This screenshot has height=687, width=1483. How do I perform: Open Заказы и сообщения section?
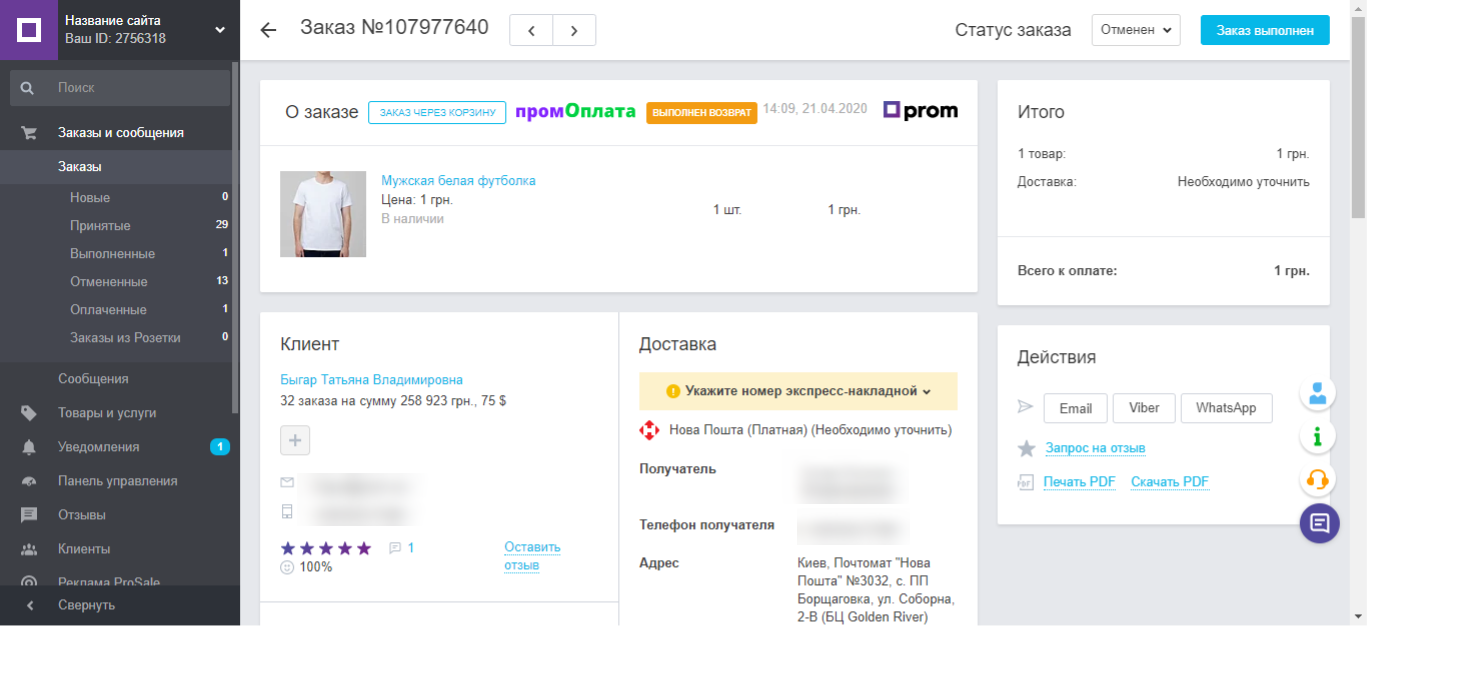(121, 133)
